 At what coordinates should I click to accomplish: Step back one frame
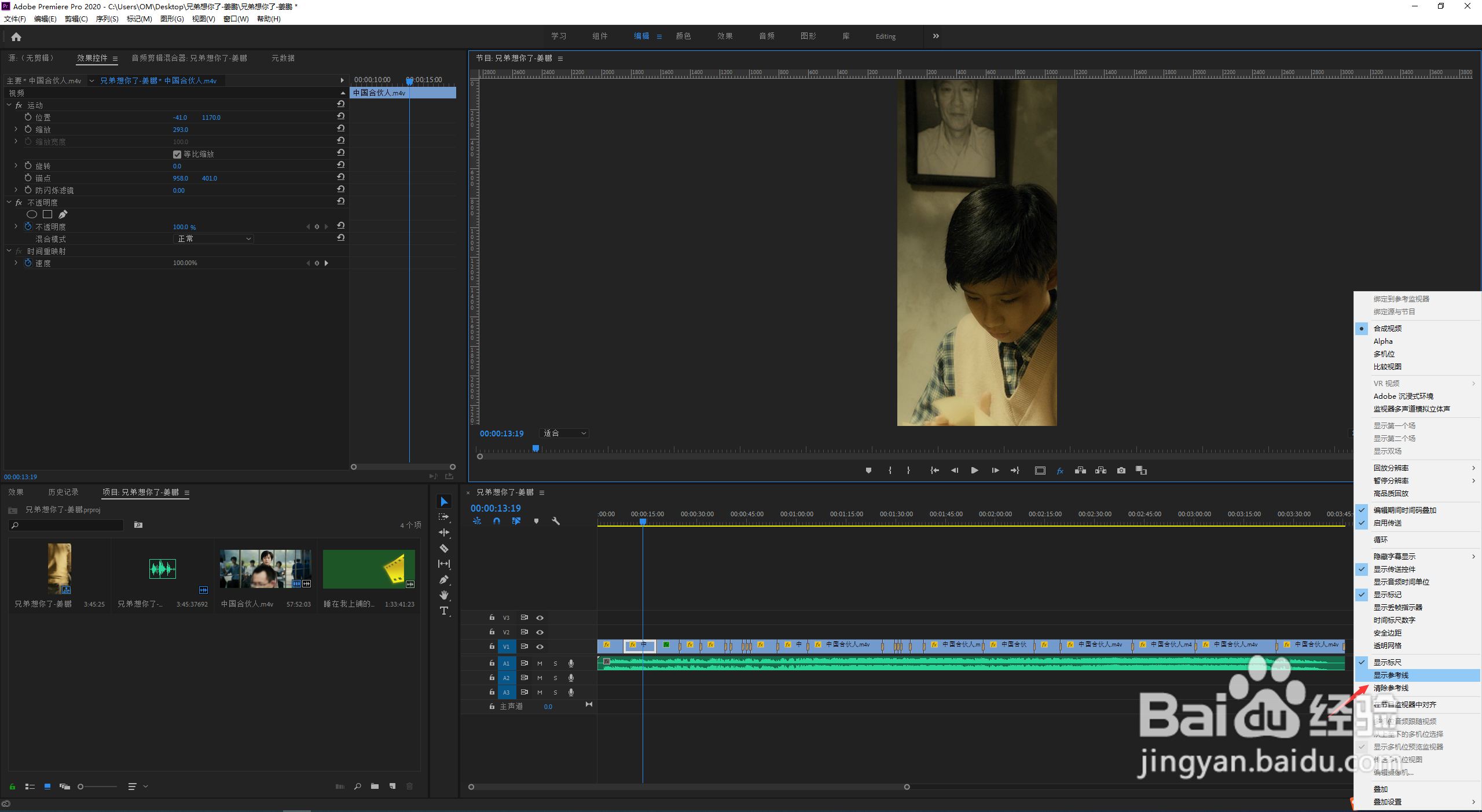coord(955,471)
